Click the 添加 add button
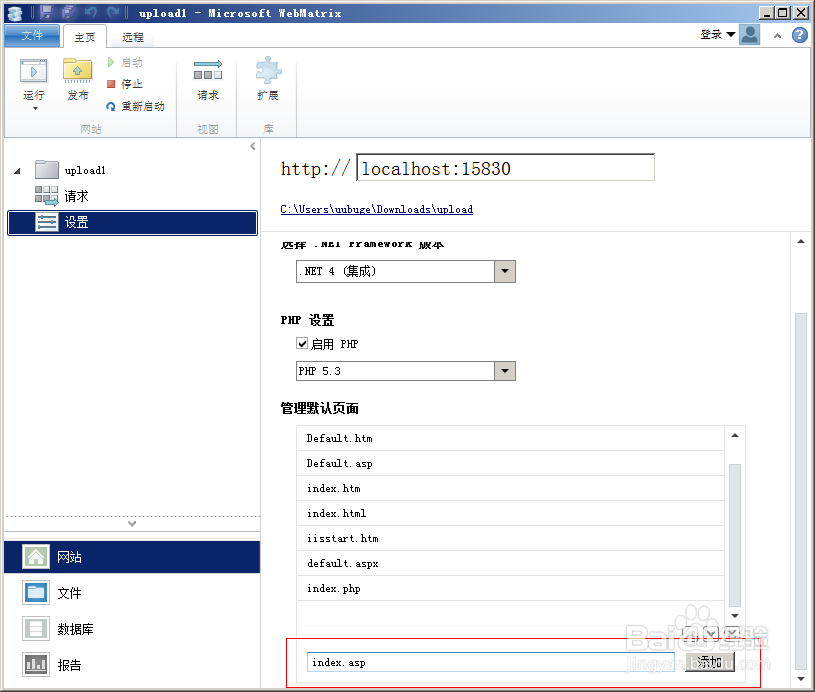815x692 pixels. pyautogui.click(x=709, y=662)
